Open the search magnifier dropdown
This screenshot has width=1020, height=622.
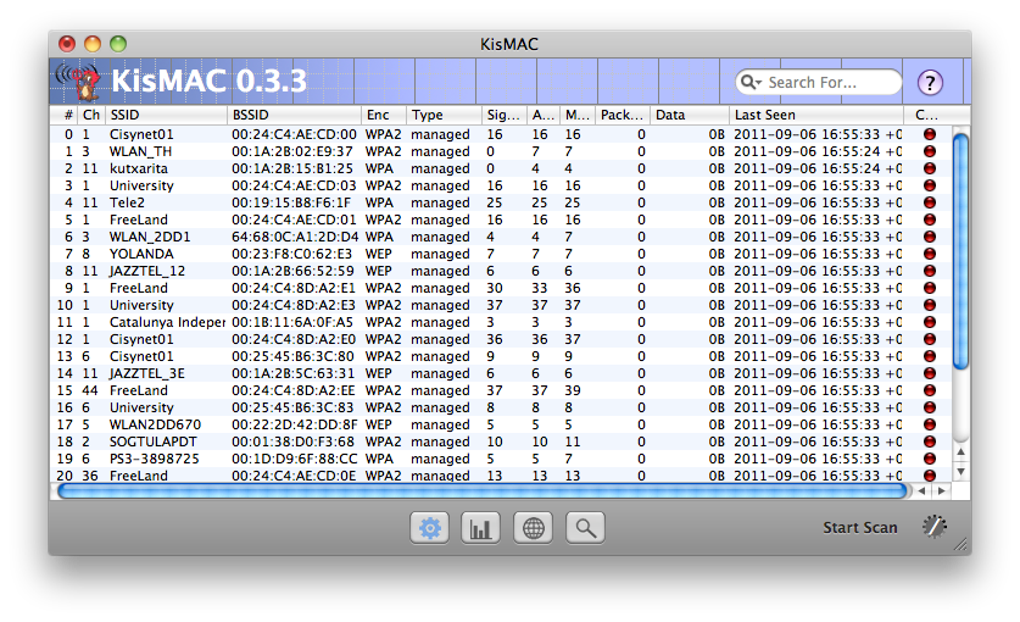[751, 83]
